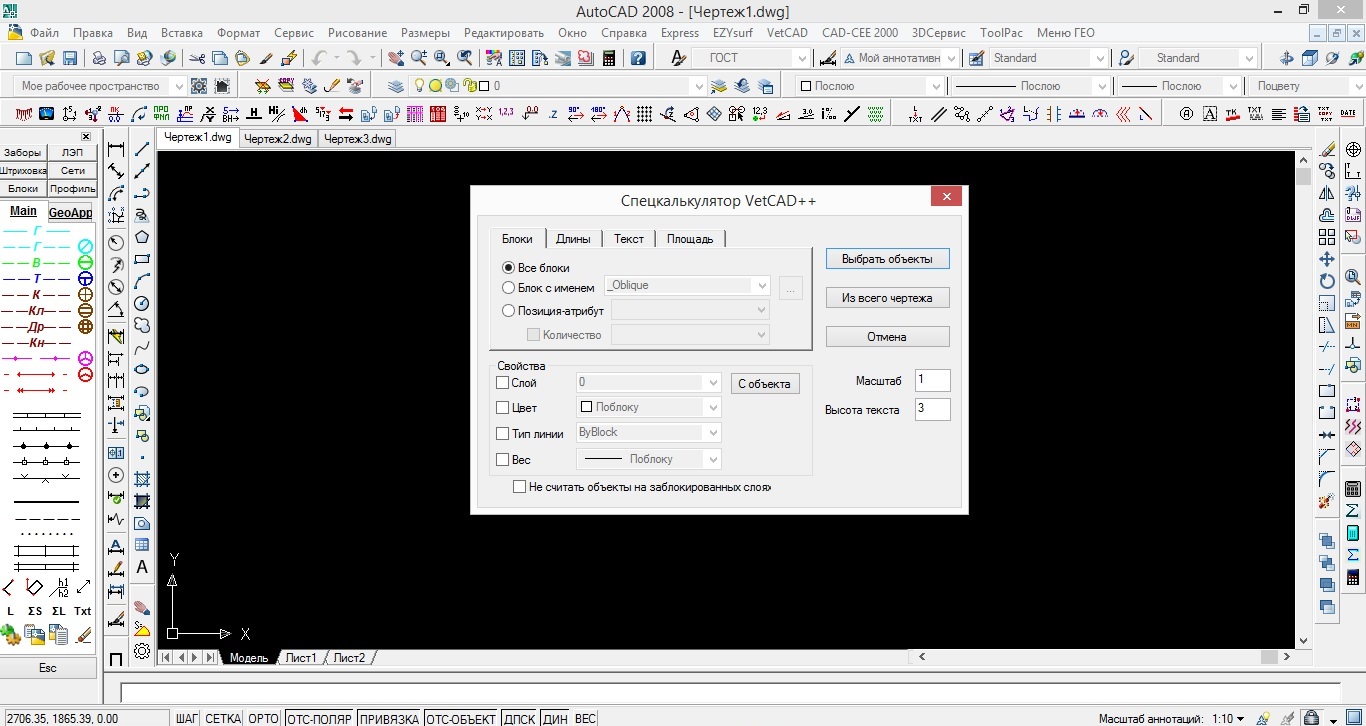Open the 'Поблоку' color dropdown in Цвет row
1366x726 pixels.
tap(712, 408)
